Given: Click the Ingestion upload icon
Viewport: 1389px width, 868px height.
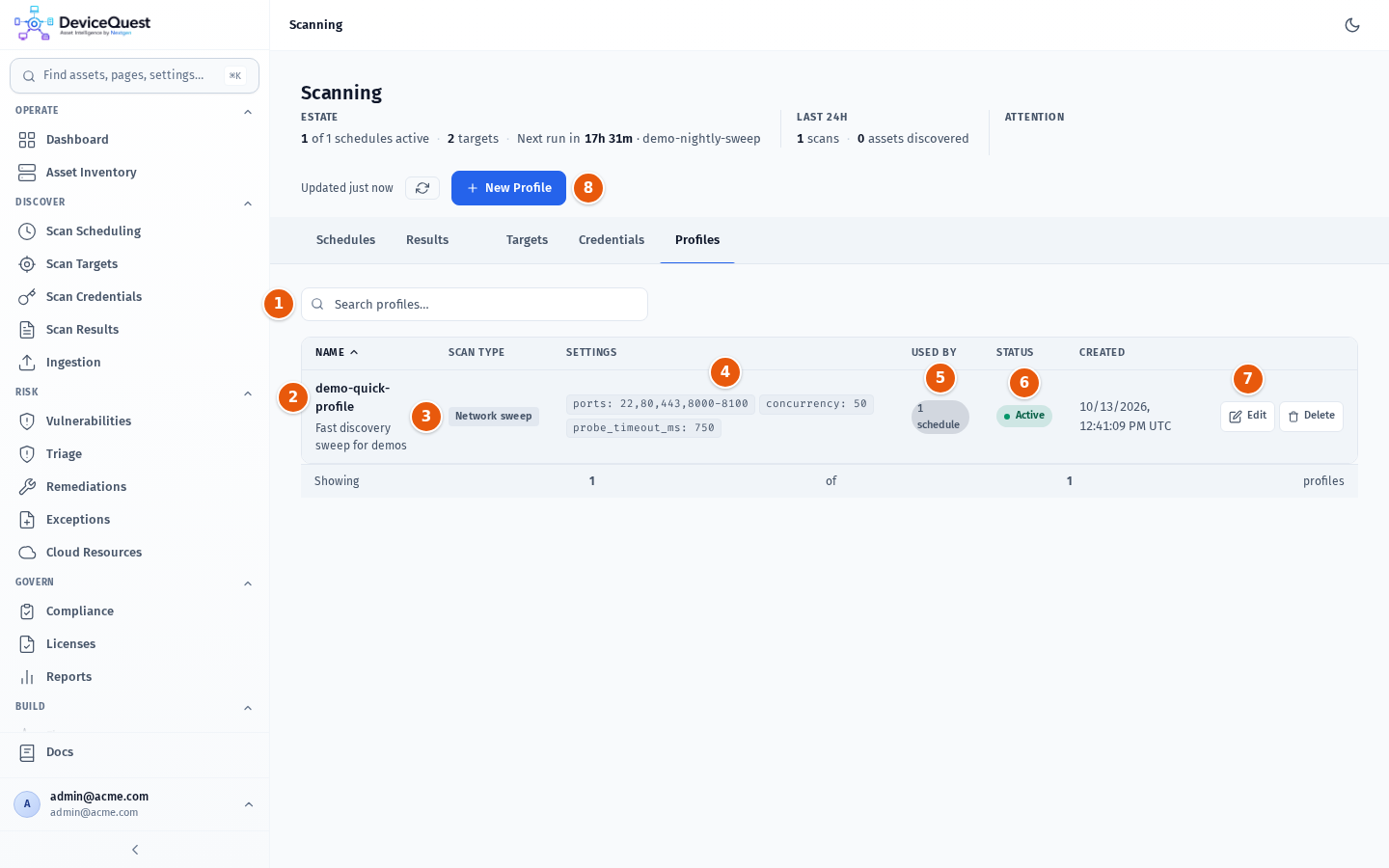Looking at the screenshot, I should click(x=27, y=363).
